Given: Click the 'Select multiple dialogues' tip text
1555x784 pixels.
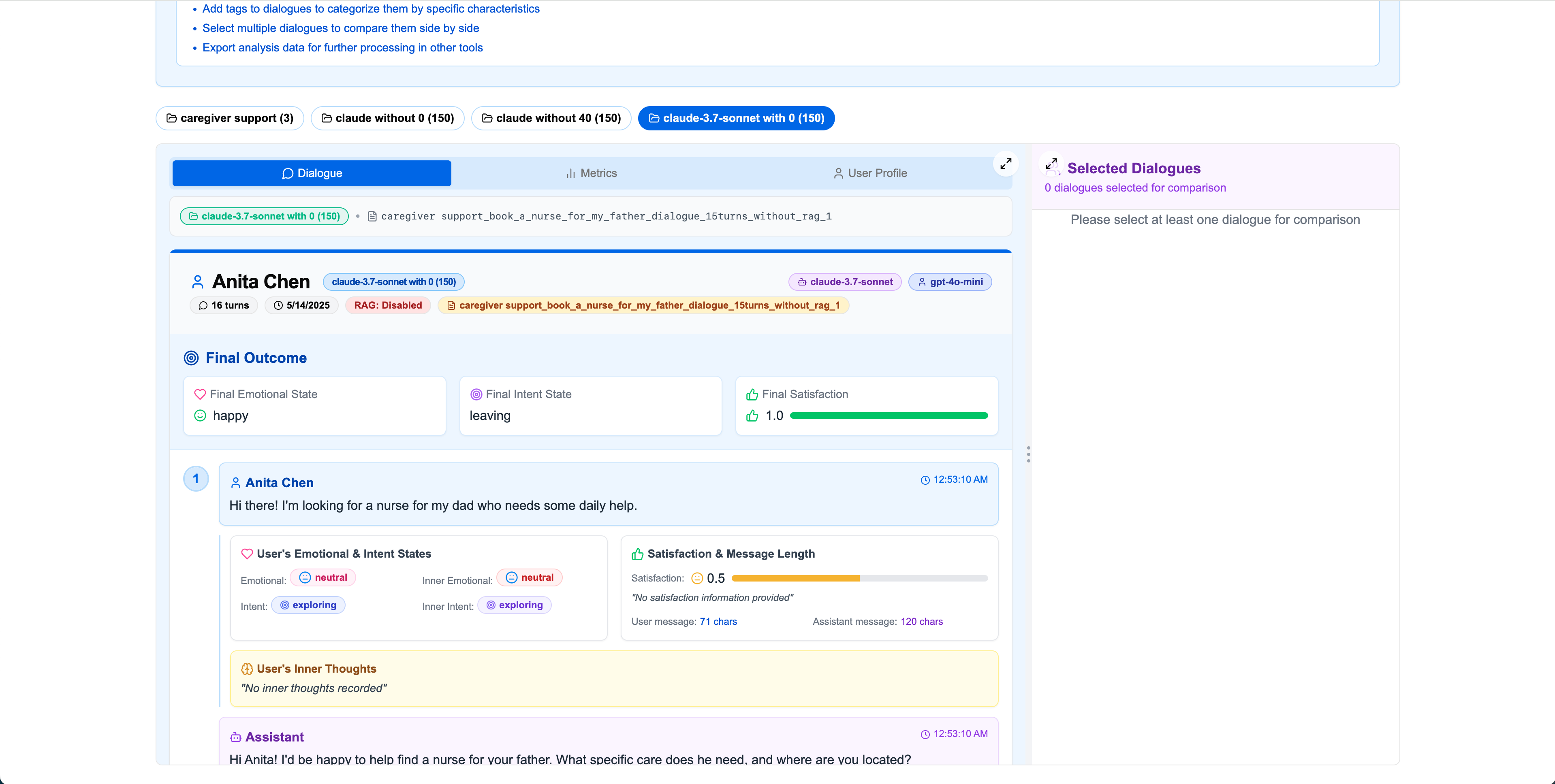Looking at the screenshot, I should click(x=340, y=28).
